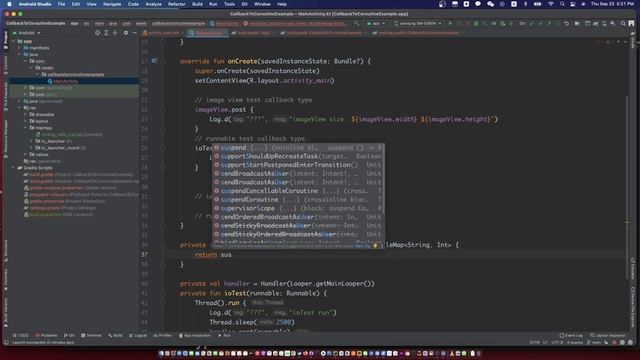The height and width of the screenshot is (360, 640).
Task: Click the Select Opened File target icon
Action: click(97, 33)
